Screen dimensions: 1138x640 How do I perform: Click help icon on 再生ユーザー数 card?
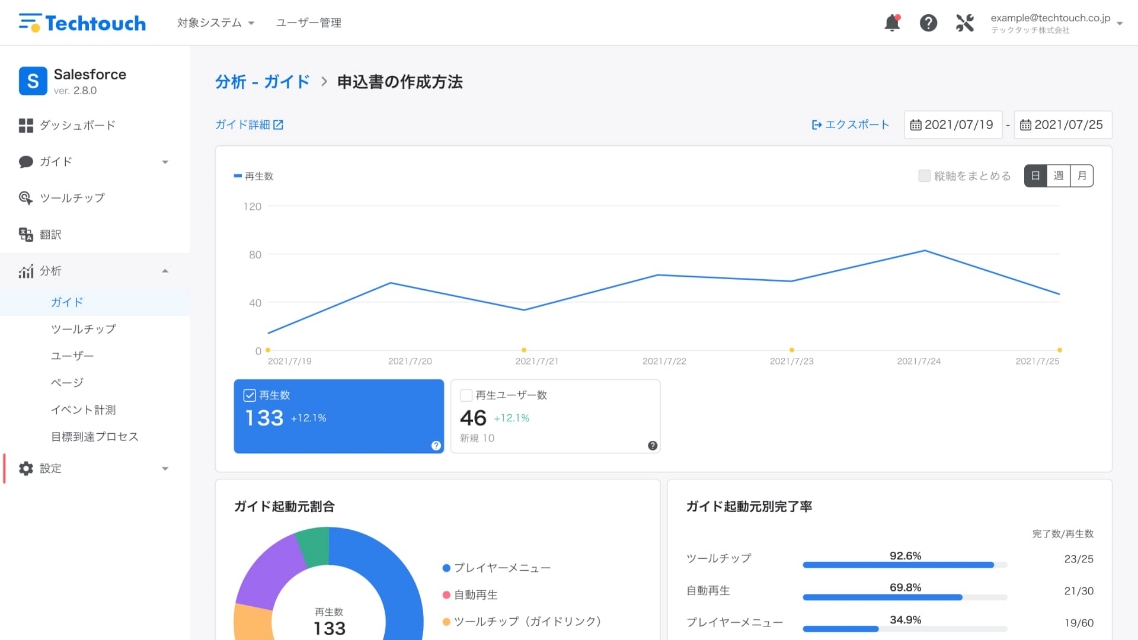[652, 445]
